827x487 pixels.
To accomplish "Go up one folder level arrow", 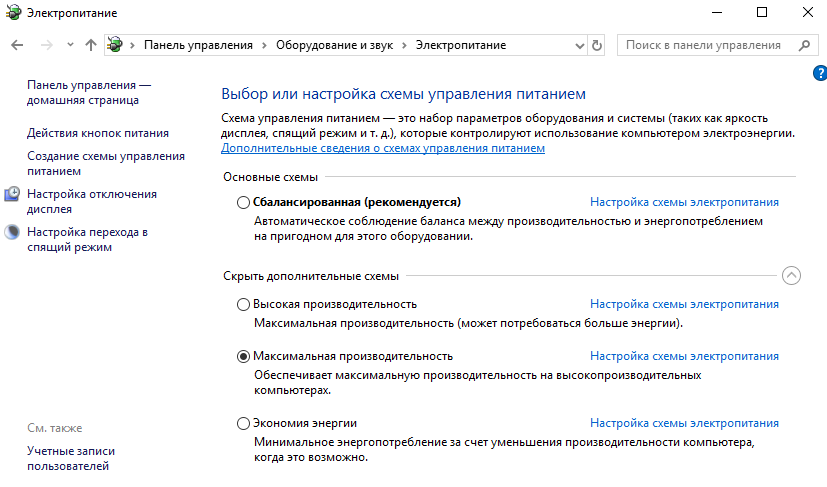I will pyautogui.click(x=91, y=46).
